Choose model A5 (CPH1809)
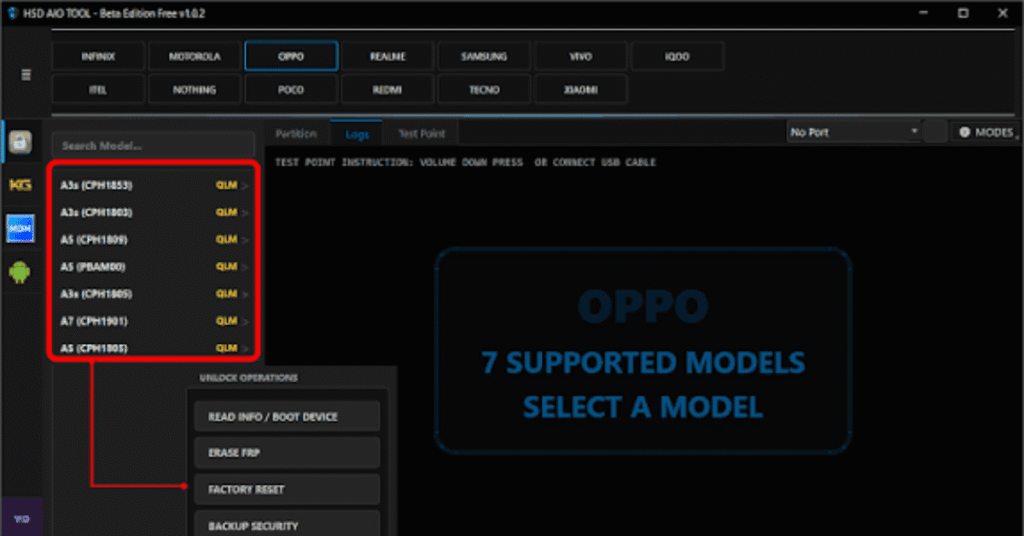Screen dimensions: 1024x536 click(154, 240)
